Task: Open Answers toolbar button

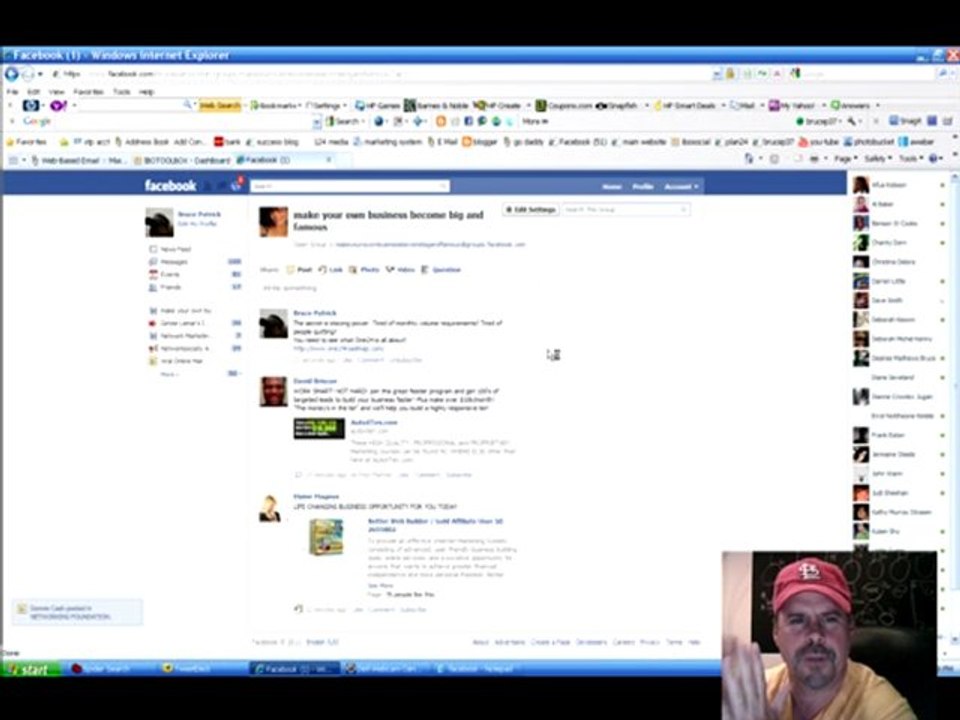Action: click(850, 105)
